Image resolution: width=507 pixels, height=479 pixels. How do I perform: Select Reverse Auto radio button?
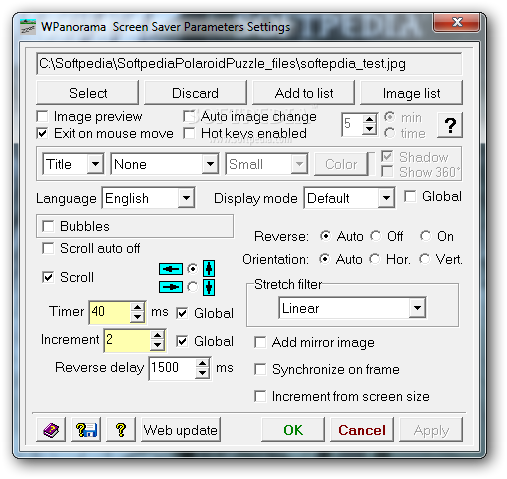[325, 236]
